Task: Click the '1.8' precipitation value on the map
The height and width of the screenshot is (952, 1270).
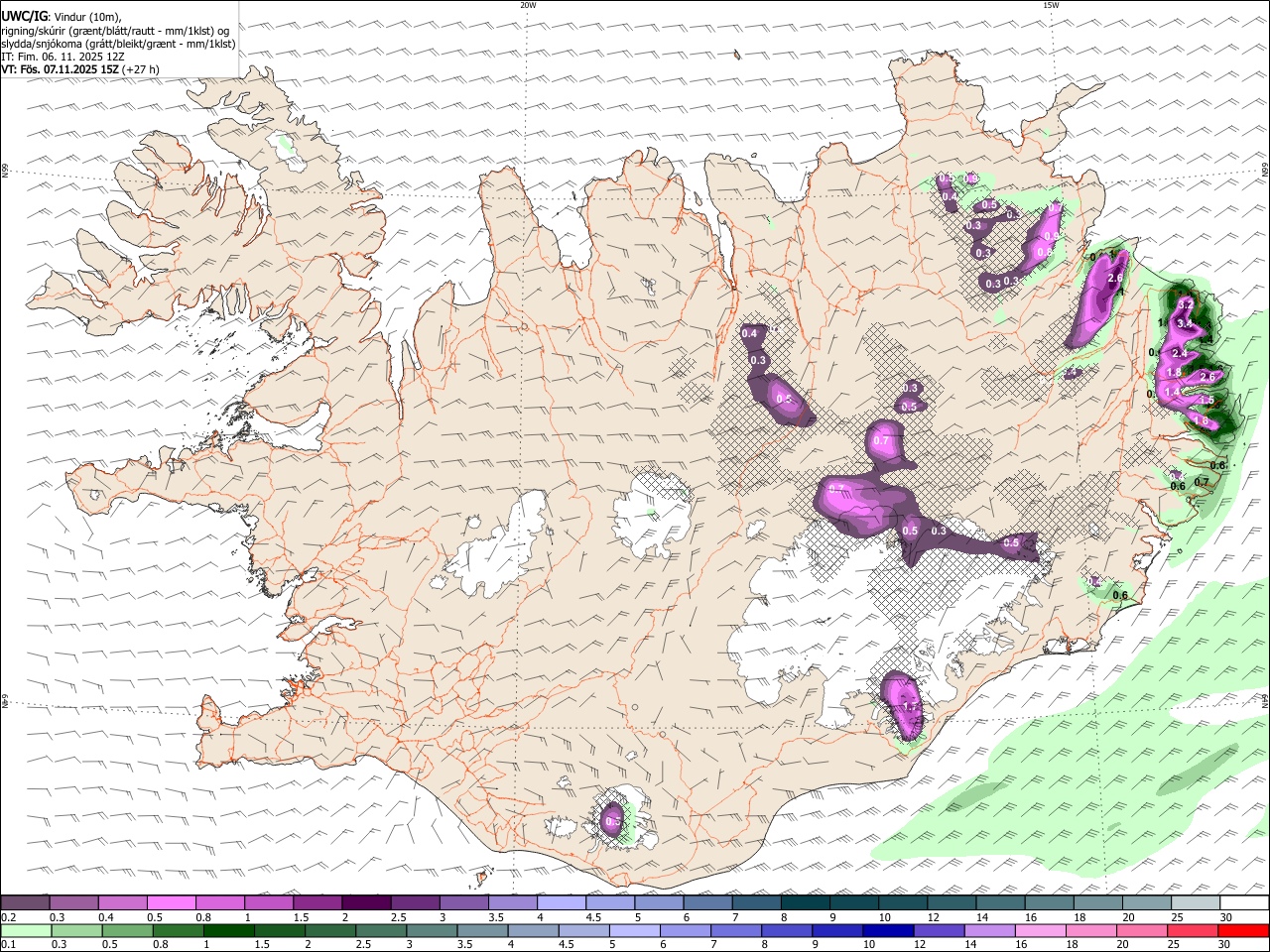Action: 1174,372
